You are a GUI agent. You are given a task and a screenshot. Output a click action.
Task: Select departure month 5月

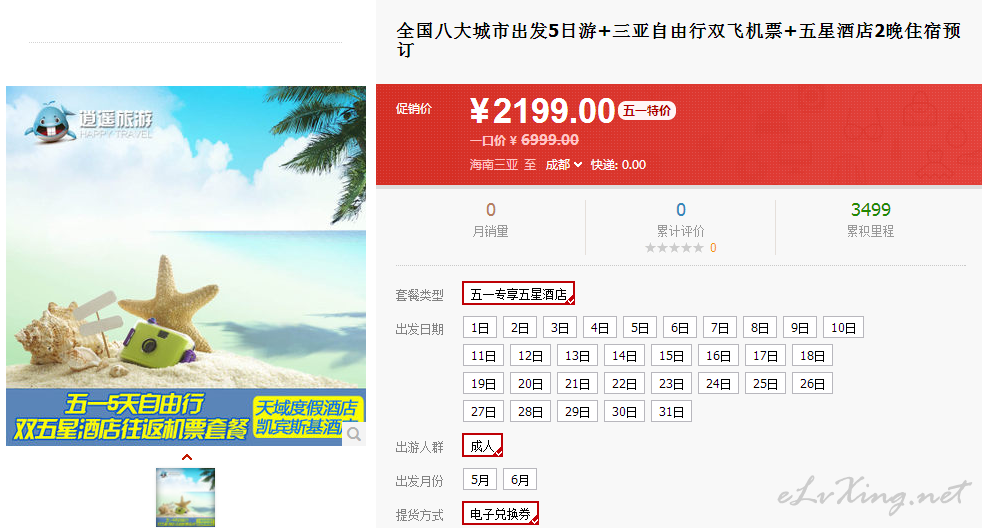tap(480, 480)
